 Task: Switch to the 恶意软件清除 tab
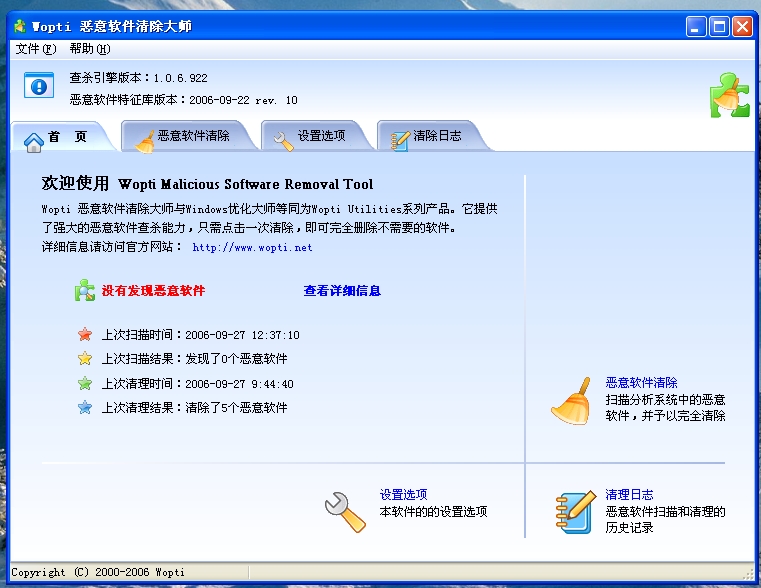coord(189,136)
